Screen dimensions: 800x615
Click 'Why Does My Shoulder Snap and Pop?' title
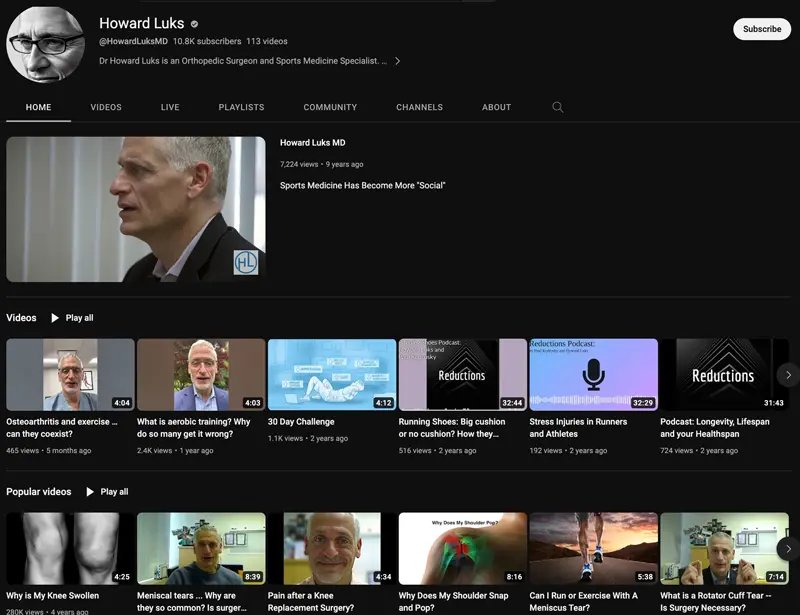454,602
